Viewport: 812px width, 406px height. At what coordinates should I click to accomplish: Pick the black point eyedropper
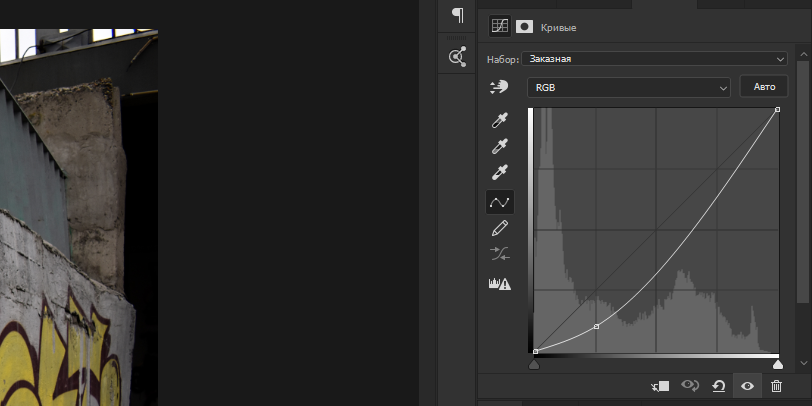tap(500, 121)
